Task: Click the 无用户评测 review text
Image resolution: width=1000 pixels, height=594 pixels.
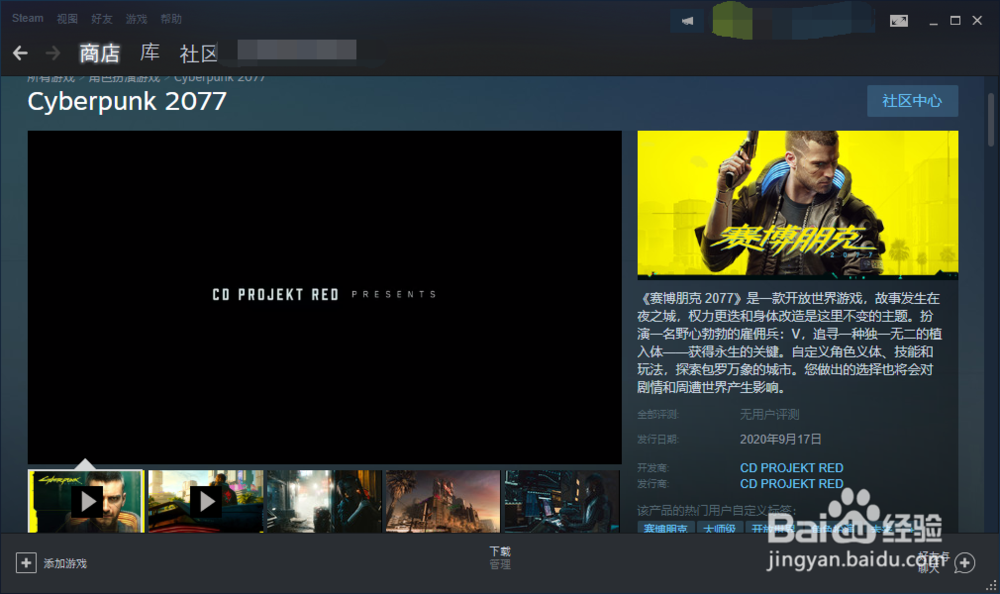Action: click(769, 415)
